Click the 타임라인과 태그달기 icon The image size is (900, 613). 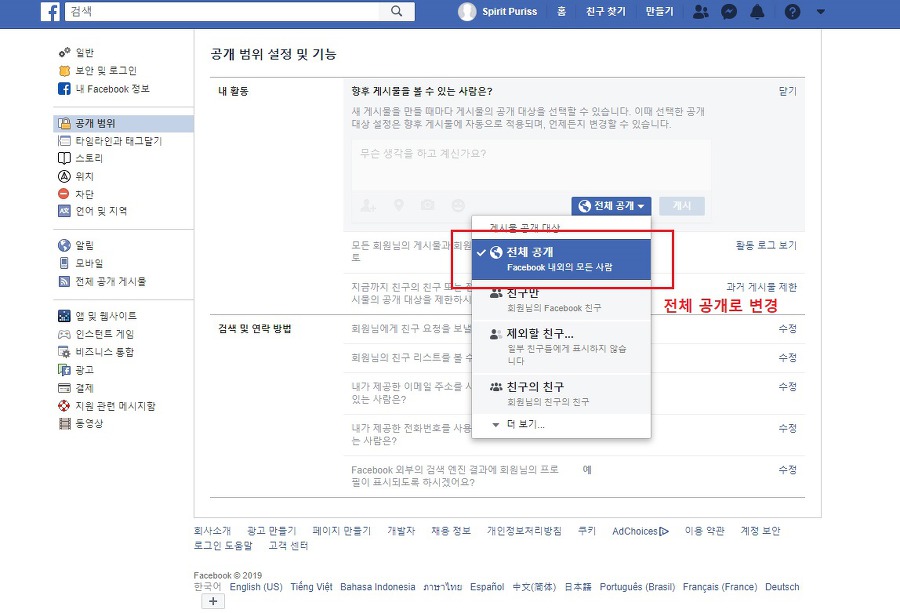pos(64,141)
